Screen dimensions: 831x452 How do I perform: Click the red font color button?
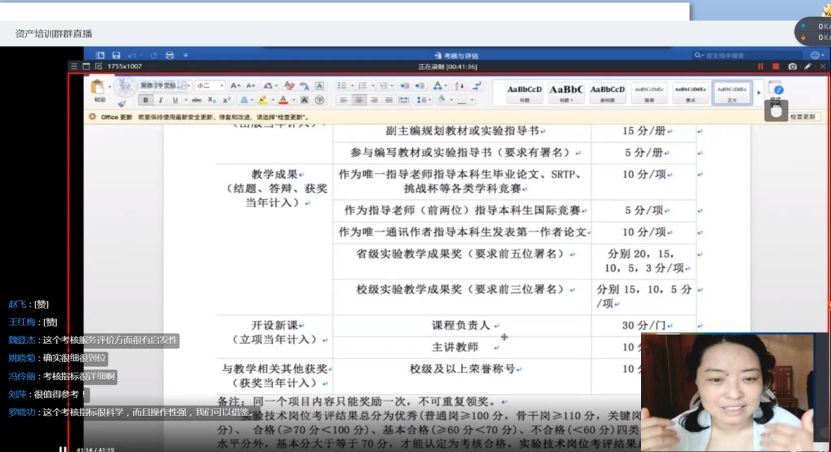tap(284, 100)
